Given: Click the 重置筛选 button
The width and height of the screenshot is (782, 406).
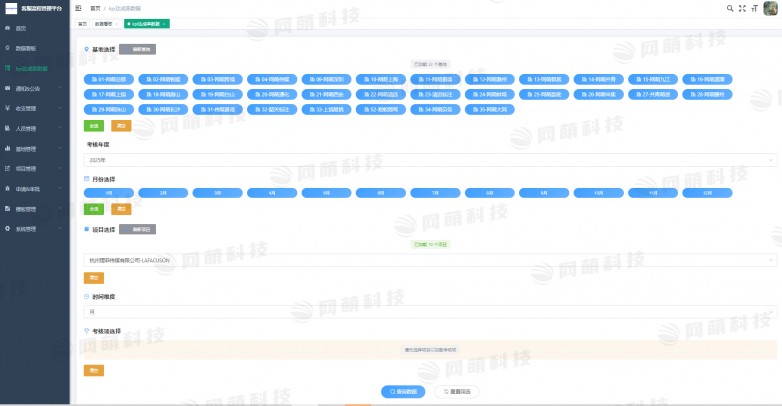Looking at the screenshot, I should [x=456, y=391].
